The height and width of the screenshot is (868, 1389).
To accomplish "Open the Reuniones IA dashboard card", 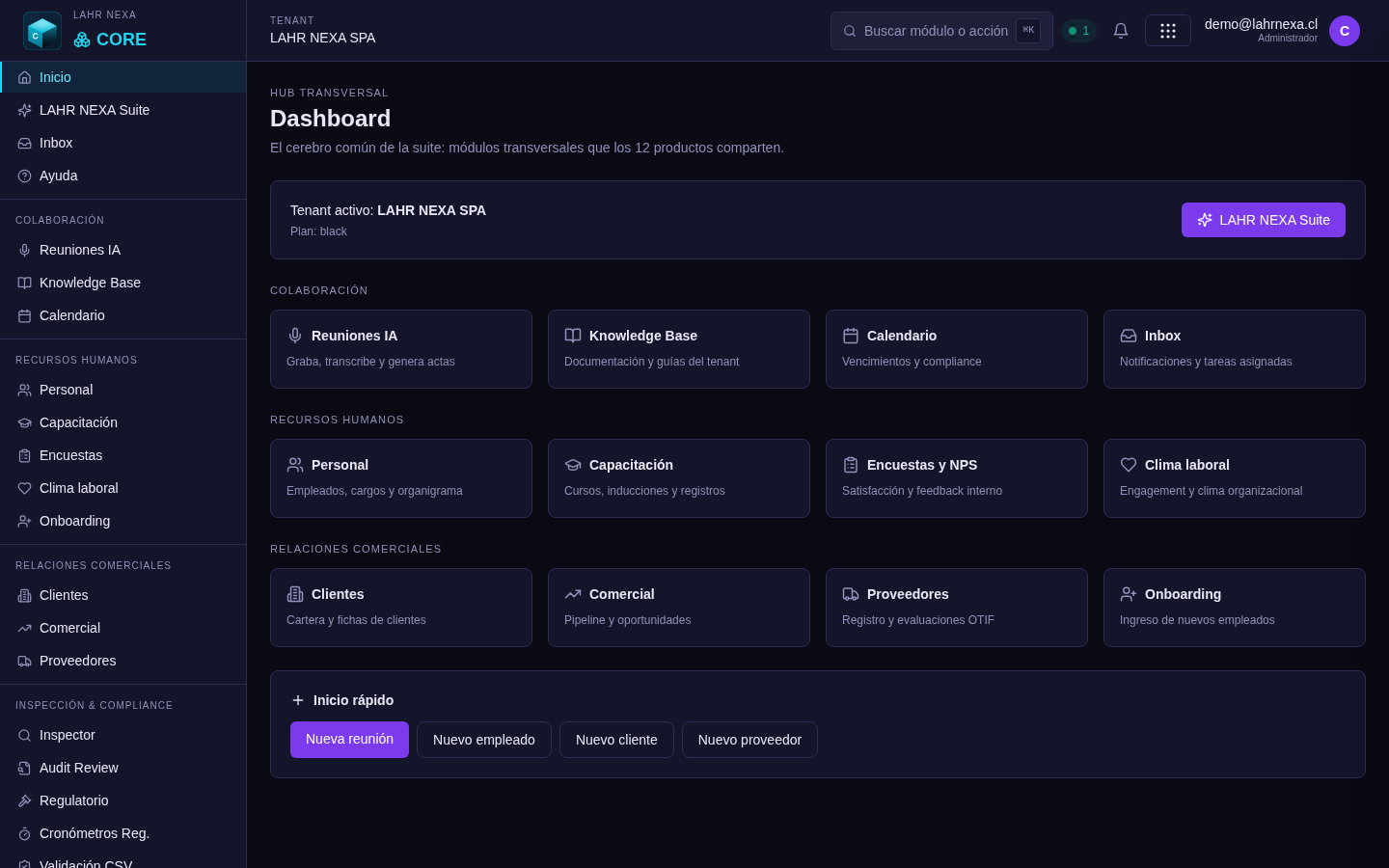I will [401, 349].
